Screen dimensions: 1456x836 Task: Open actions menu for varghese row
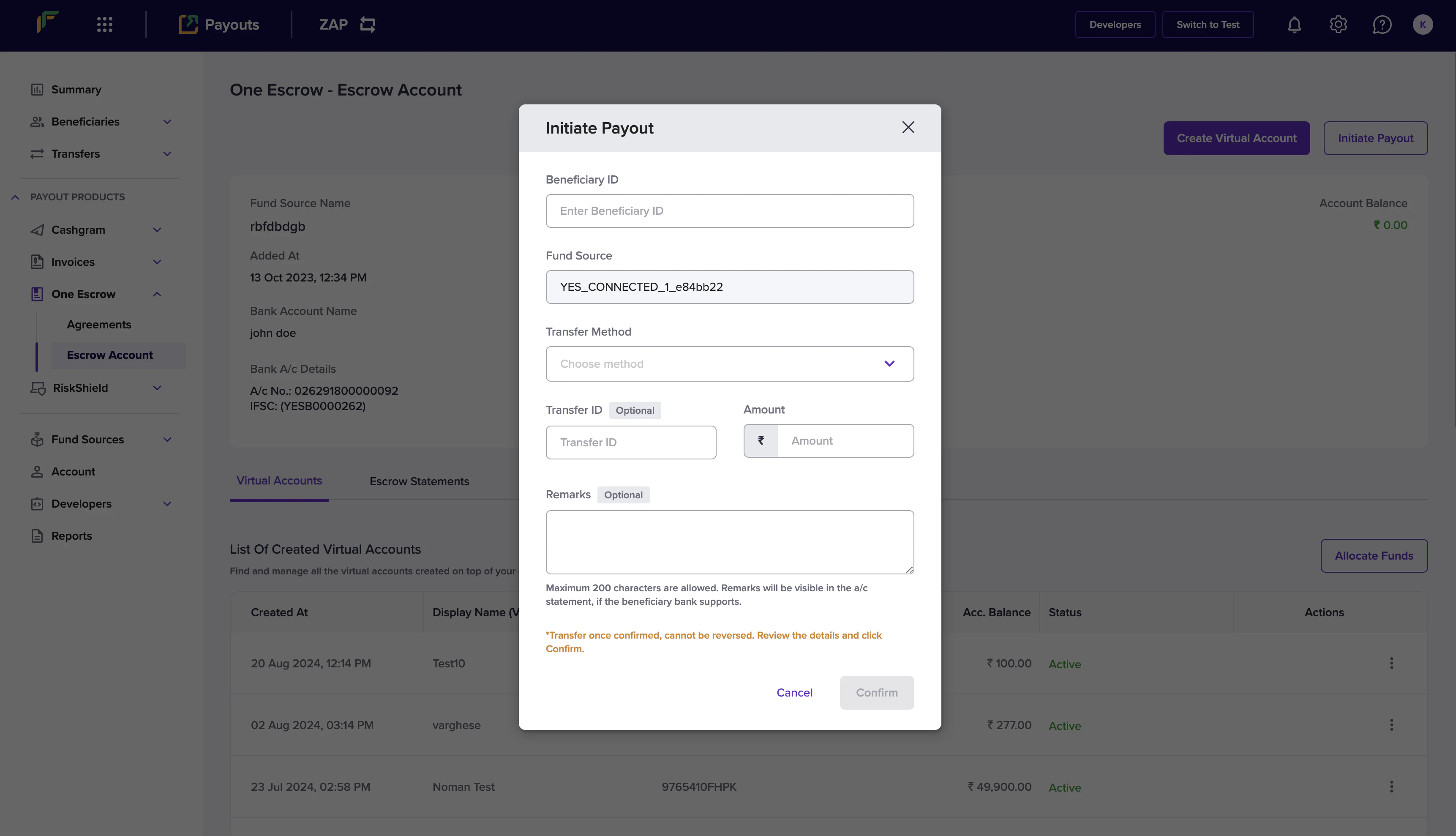1391,724
